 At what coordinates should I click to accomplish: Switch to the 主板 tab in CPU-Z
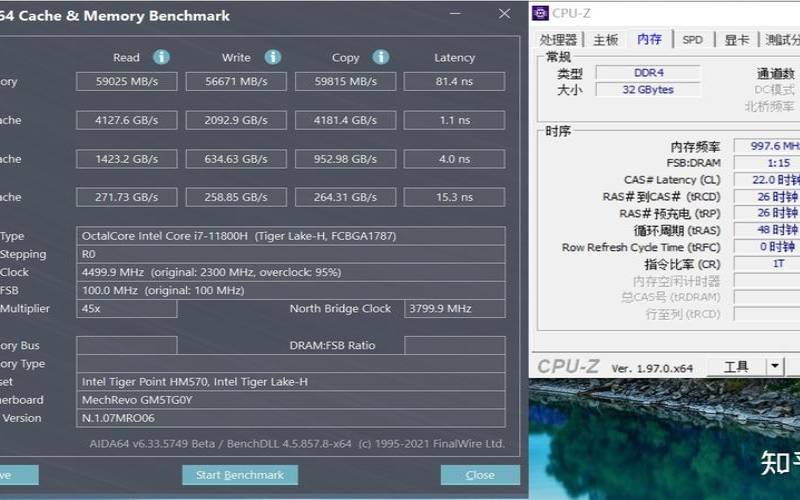pos(606,40)
